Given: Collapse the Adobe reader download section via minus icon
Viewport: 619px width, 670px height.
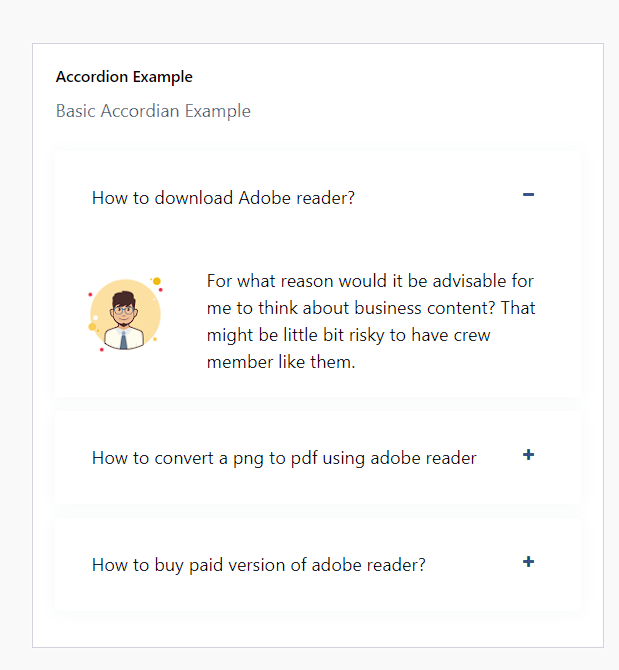Looking at the screenshot, I should [529, 195].
